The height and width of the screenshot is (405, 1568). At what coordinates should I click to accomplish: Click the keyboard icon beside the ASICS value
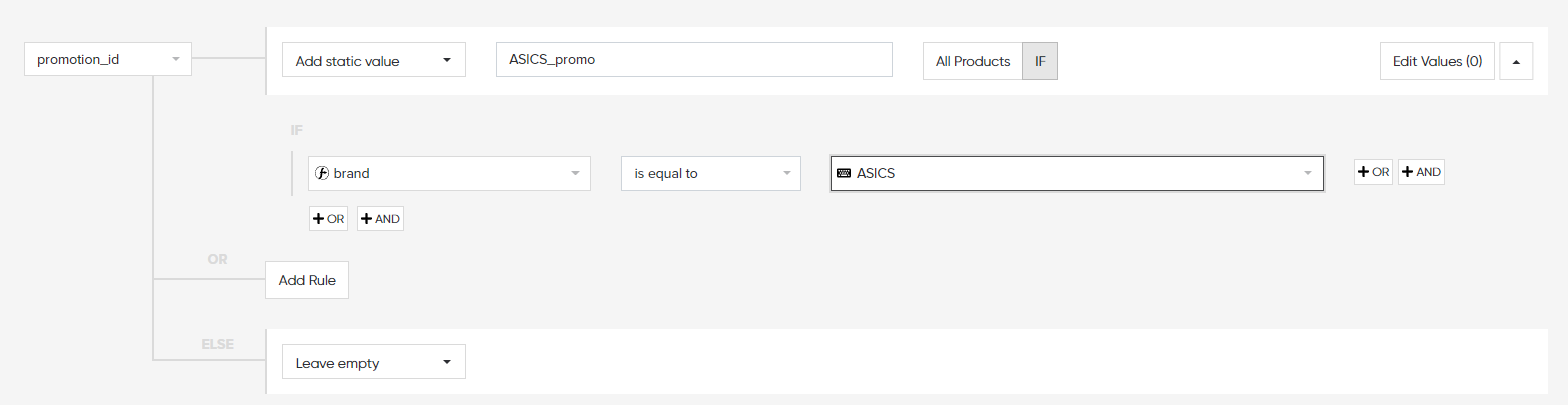coord(844,173)
